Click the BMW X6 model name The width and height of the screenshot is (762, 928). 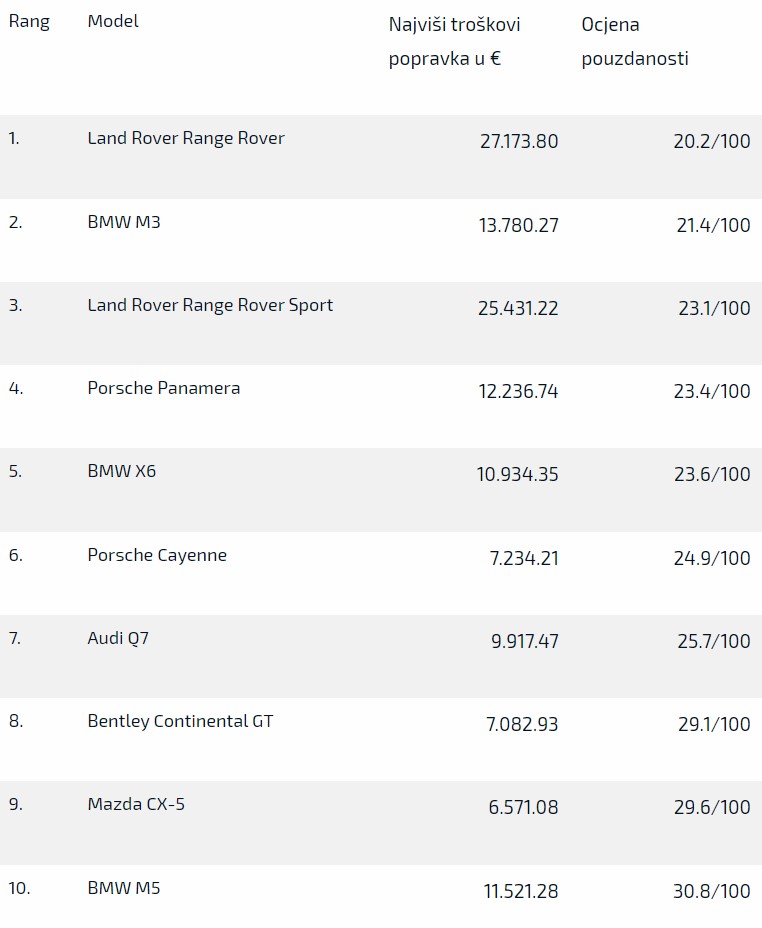click(x=122, y=471)
